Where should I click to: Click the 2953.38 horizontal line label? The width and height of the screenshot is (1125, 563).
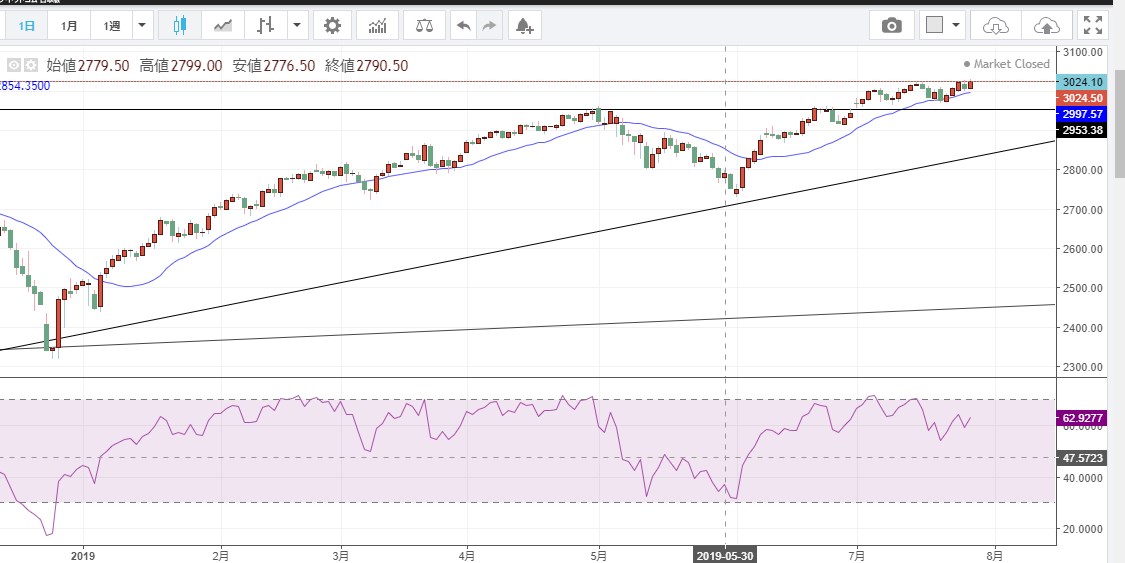click(1082, 131)
